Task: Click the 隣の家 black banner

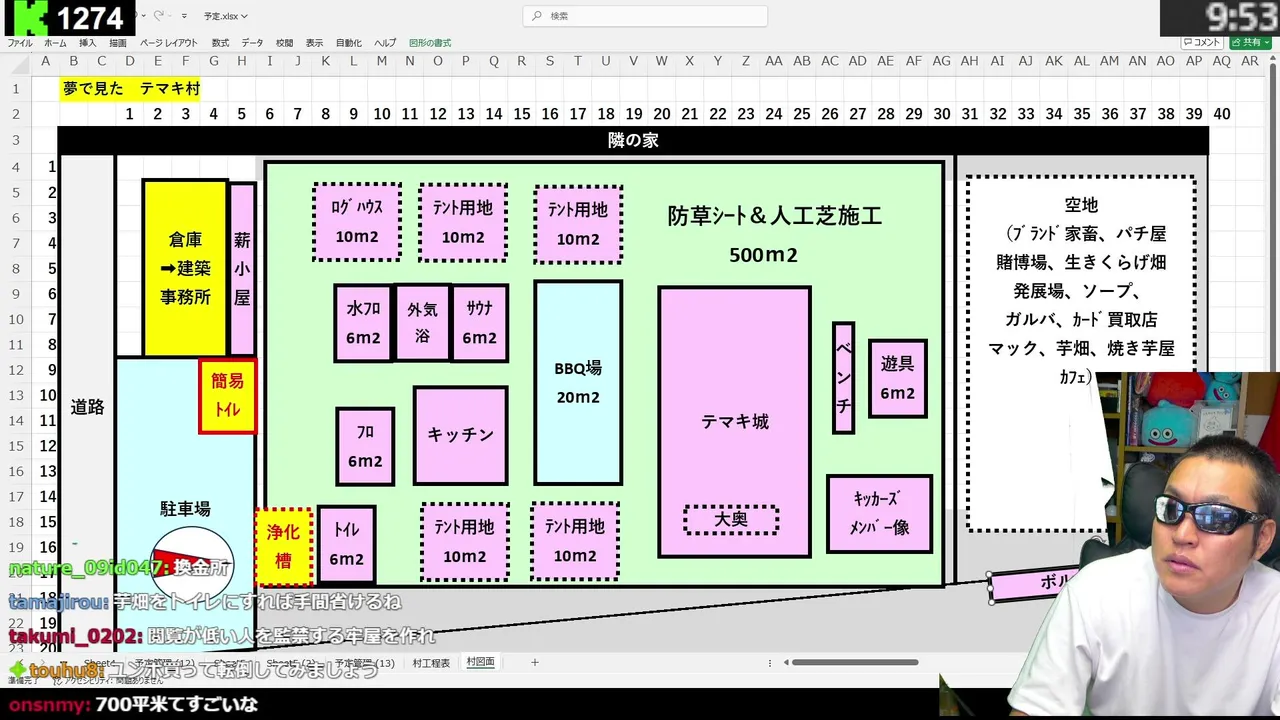Action: click(x=633, y=141)
